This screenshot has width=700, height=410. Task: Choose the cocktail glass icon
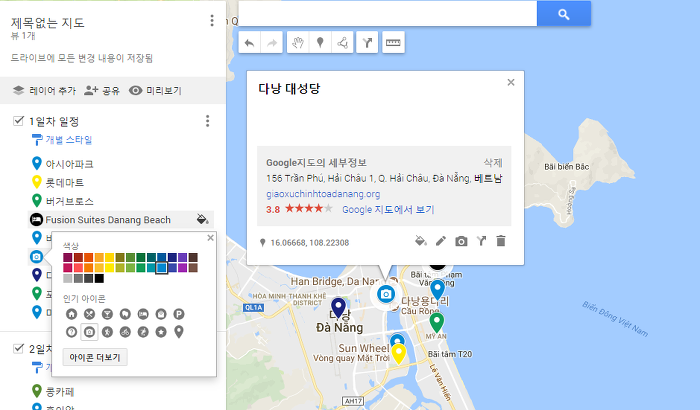(x=107, y=314)
